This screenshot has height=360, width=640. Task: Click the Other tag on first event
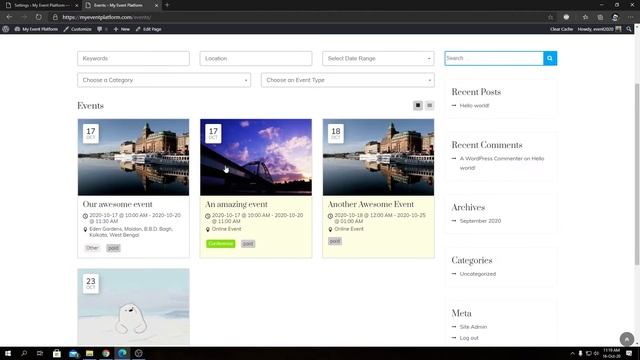tap(92, 248)
